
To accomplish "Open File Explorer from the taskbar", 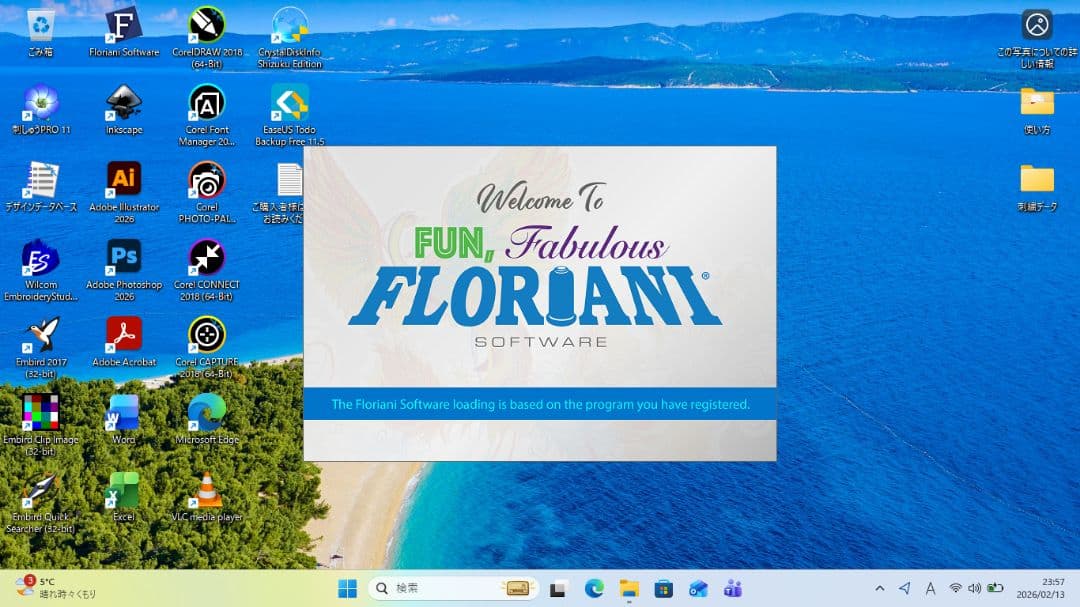I will coord(629,588).
